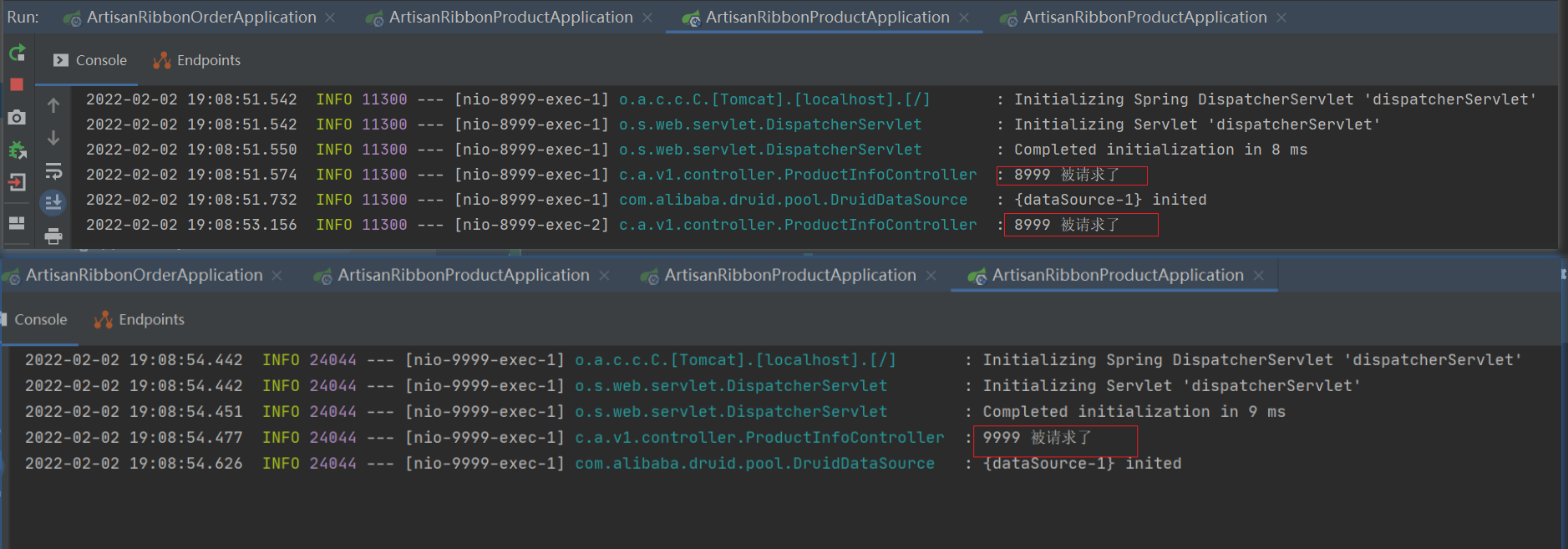
Task: Open the layout settings icon
Action: [x=17, y=222]
